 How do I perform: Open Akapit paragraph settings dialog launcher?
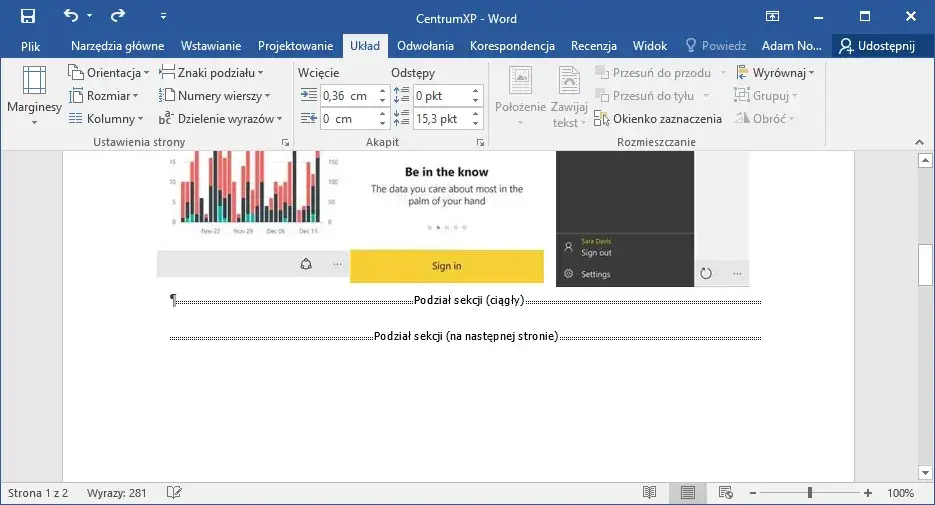480,143
